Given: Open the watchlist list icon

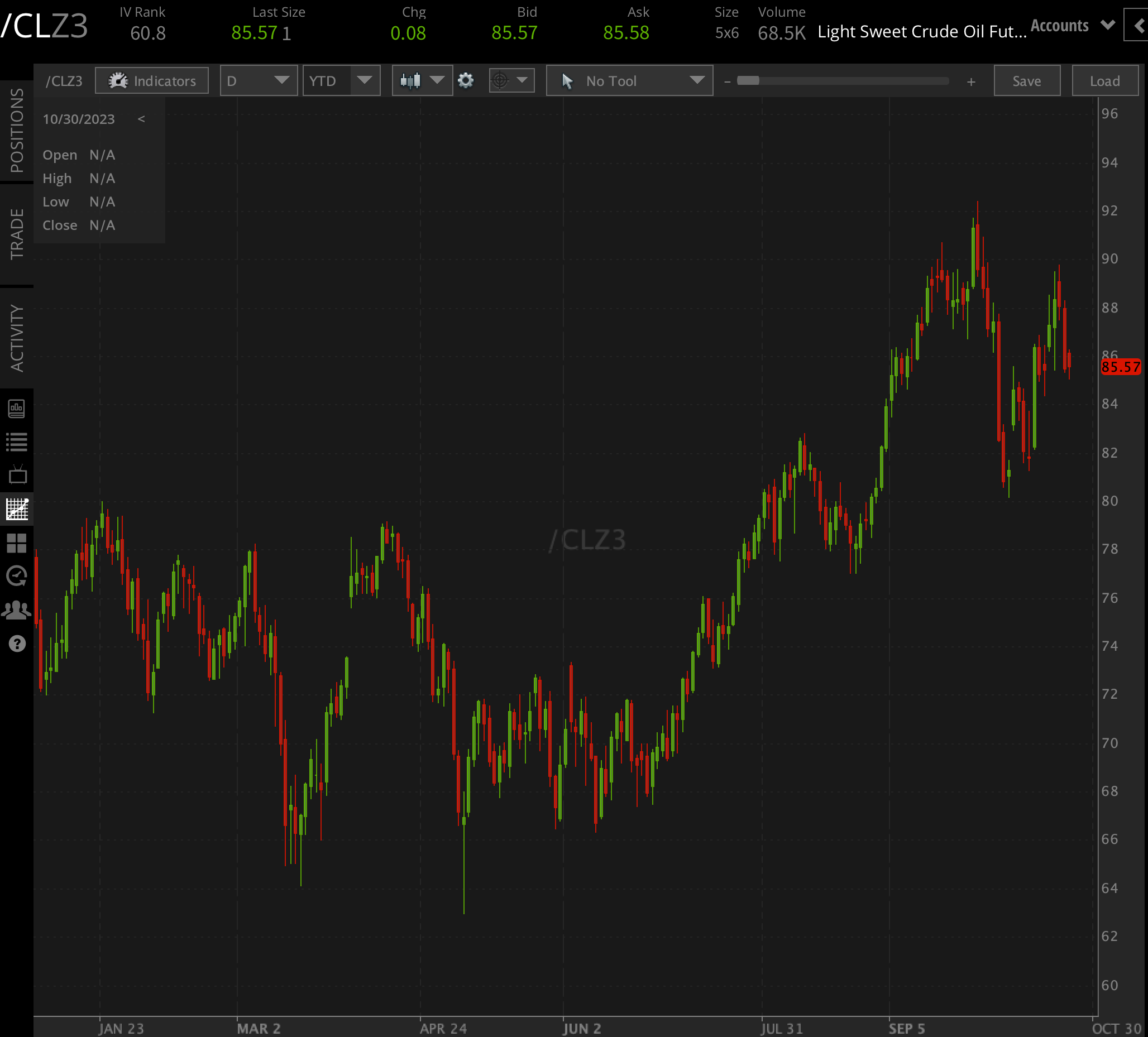Looking at the screenshot, I should (17, 441).
